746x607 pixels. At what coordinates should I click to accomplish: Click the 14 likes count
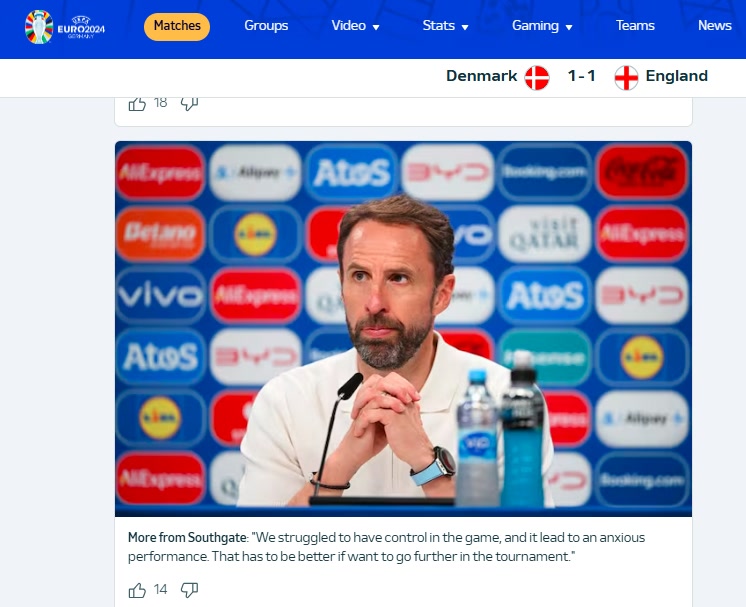(x=160, y=590)
